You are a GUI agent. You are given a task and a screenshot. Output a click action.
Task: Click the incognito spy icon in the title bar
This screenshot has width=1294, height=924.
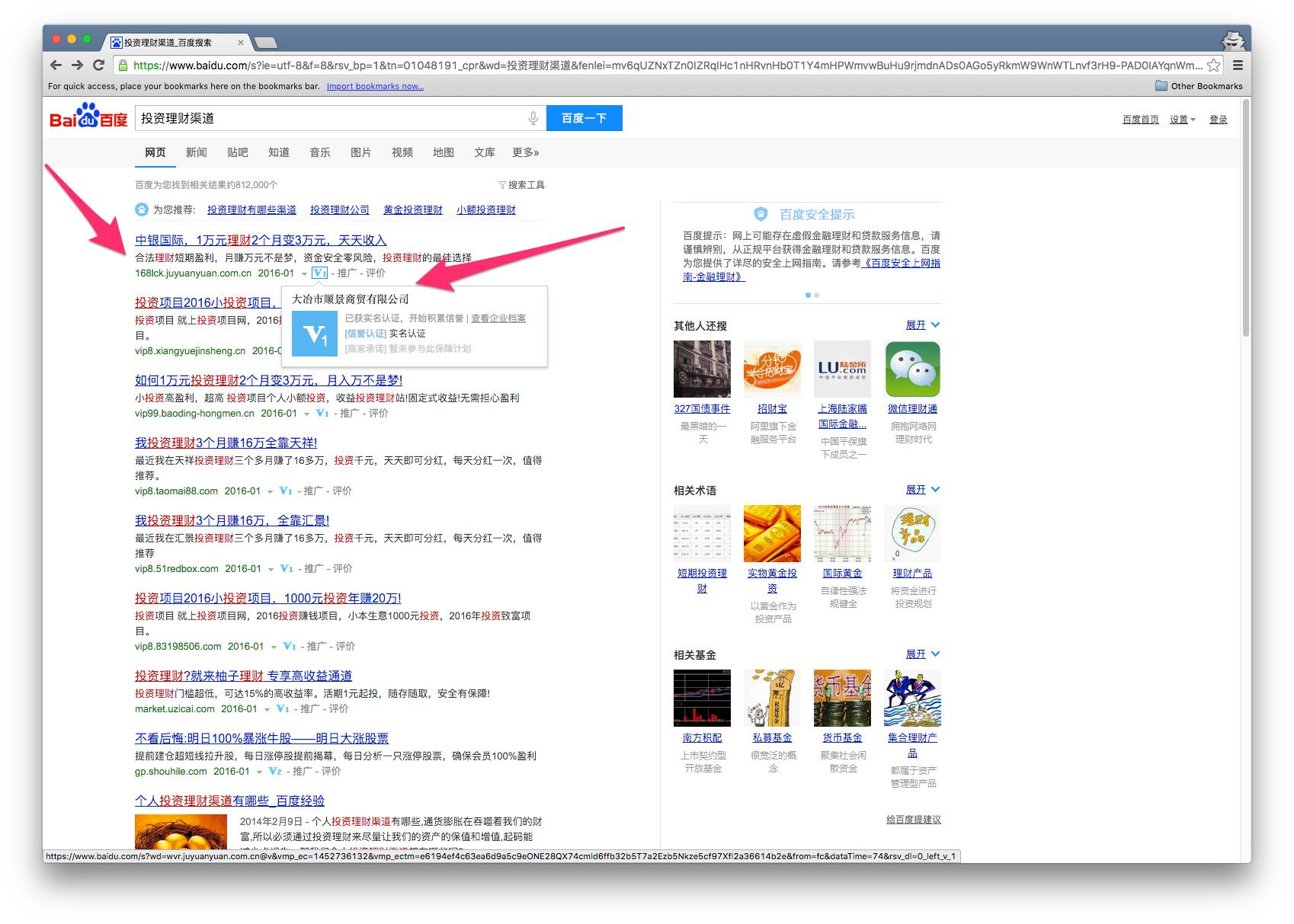pyautogui.click(x=1232, y=41)
